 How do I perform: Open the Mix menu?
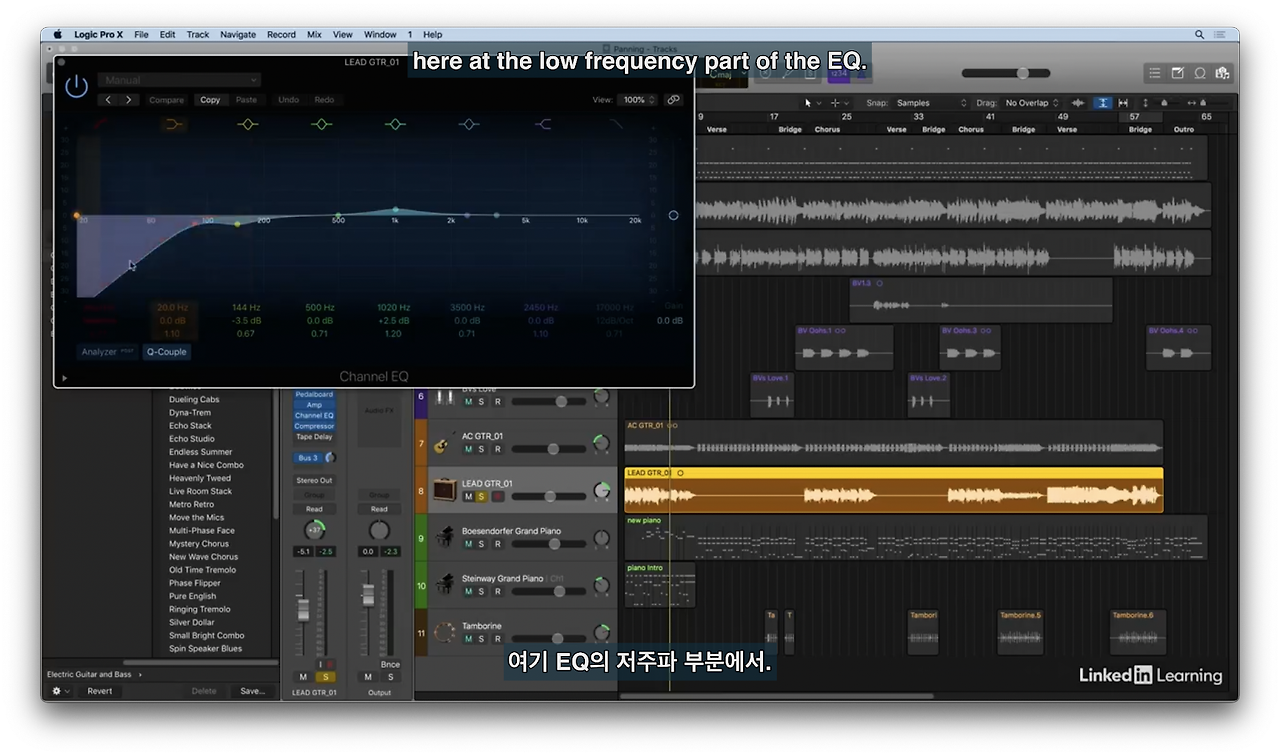314,34
